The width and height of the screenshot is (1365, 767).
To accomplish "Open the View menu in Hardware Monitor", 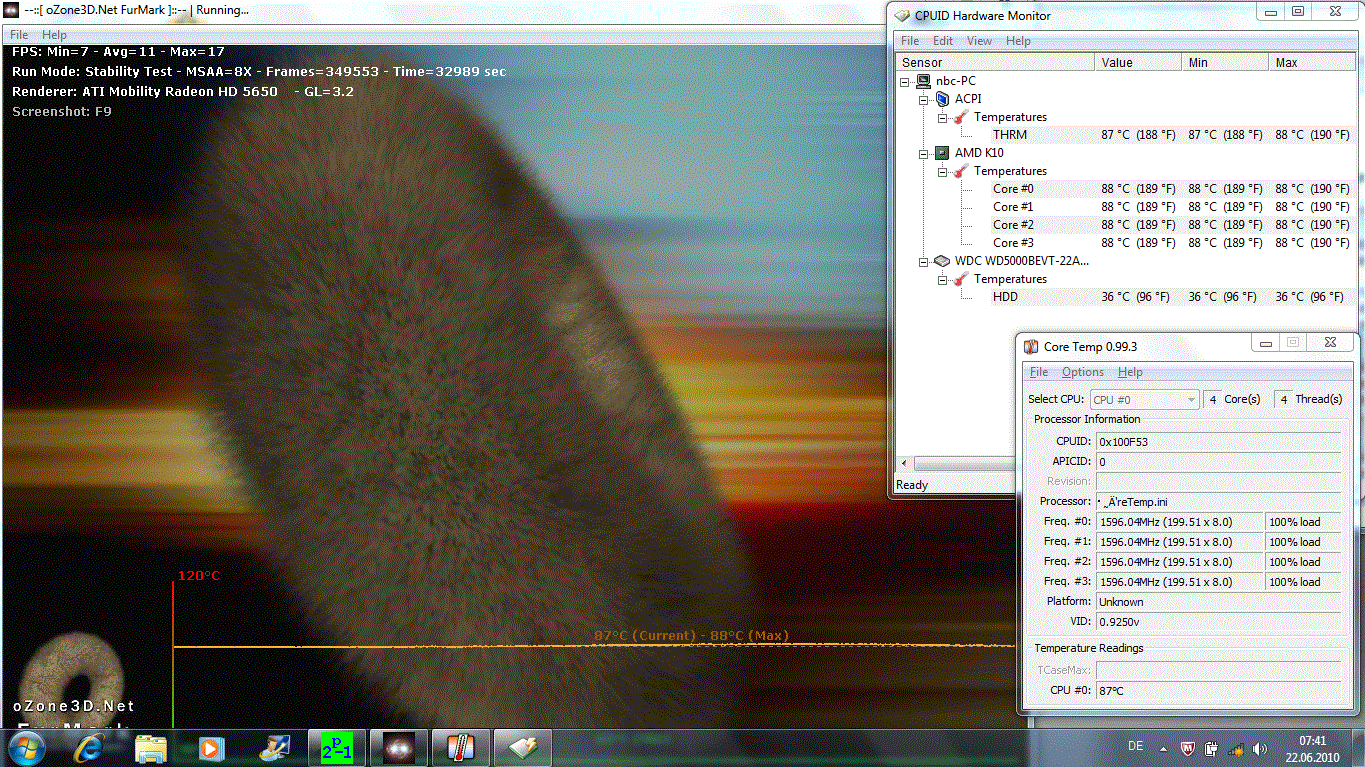I will pos(980,41).
